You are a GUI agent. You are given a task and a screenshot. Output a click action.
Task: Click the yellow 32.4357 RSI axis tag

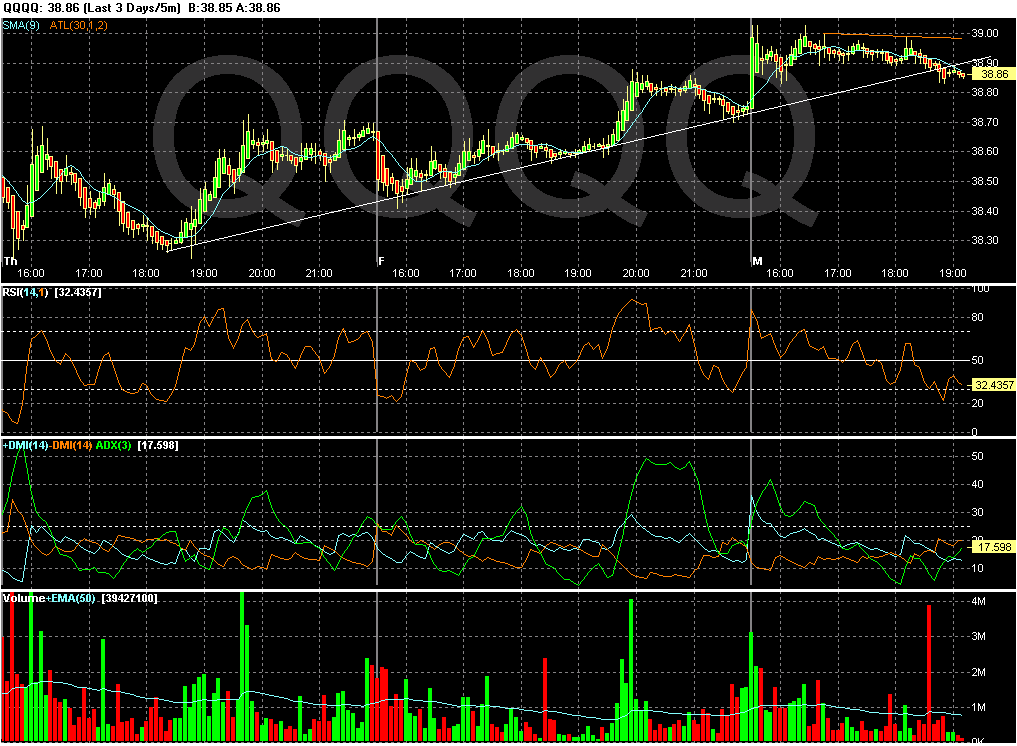click(994, 385)
